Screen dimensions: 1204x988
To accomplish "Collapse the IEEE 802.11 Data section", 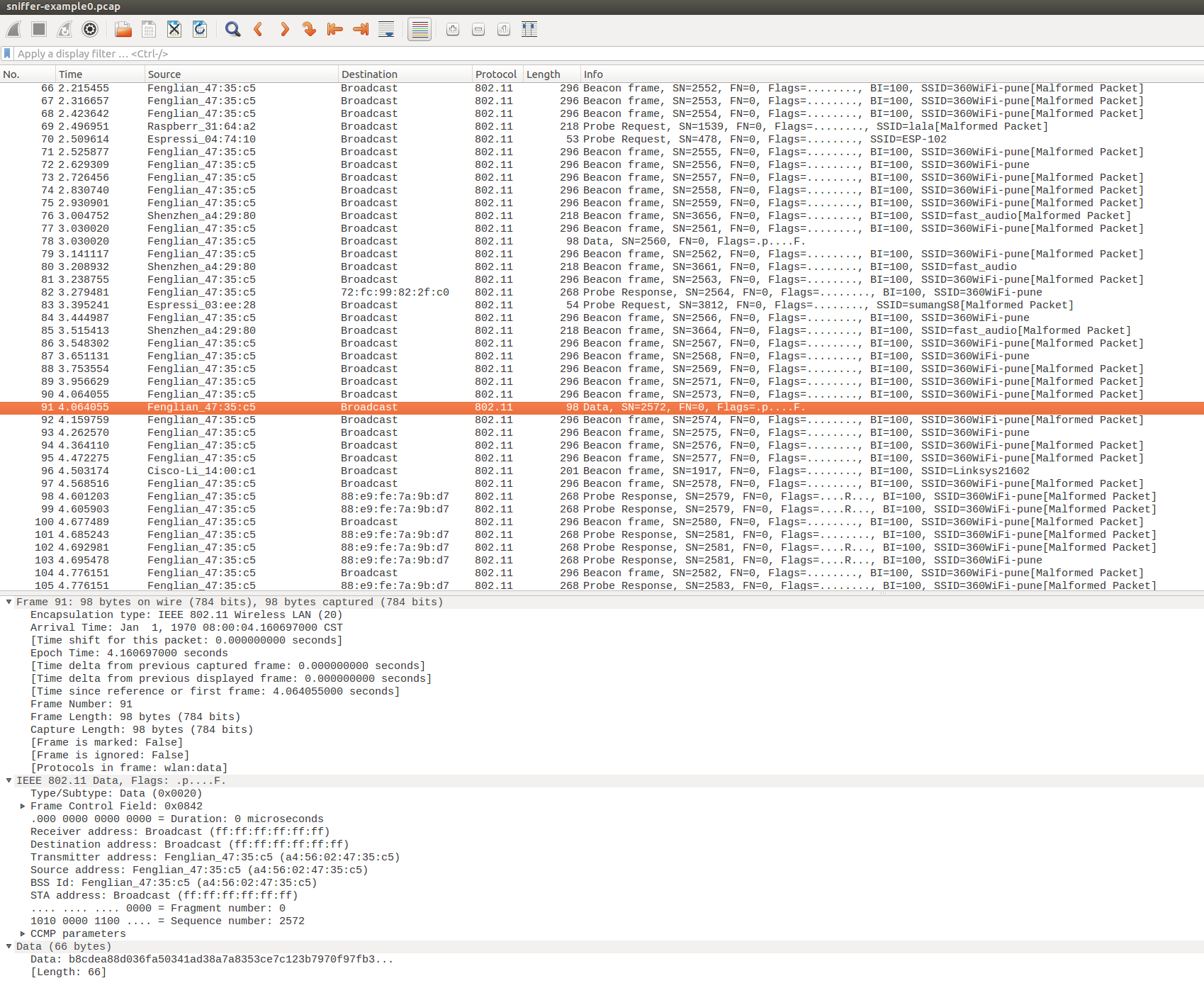I will coord(9,780).
